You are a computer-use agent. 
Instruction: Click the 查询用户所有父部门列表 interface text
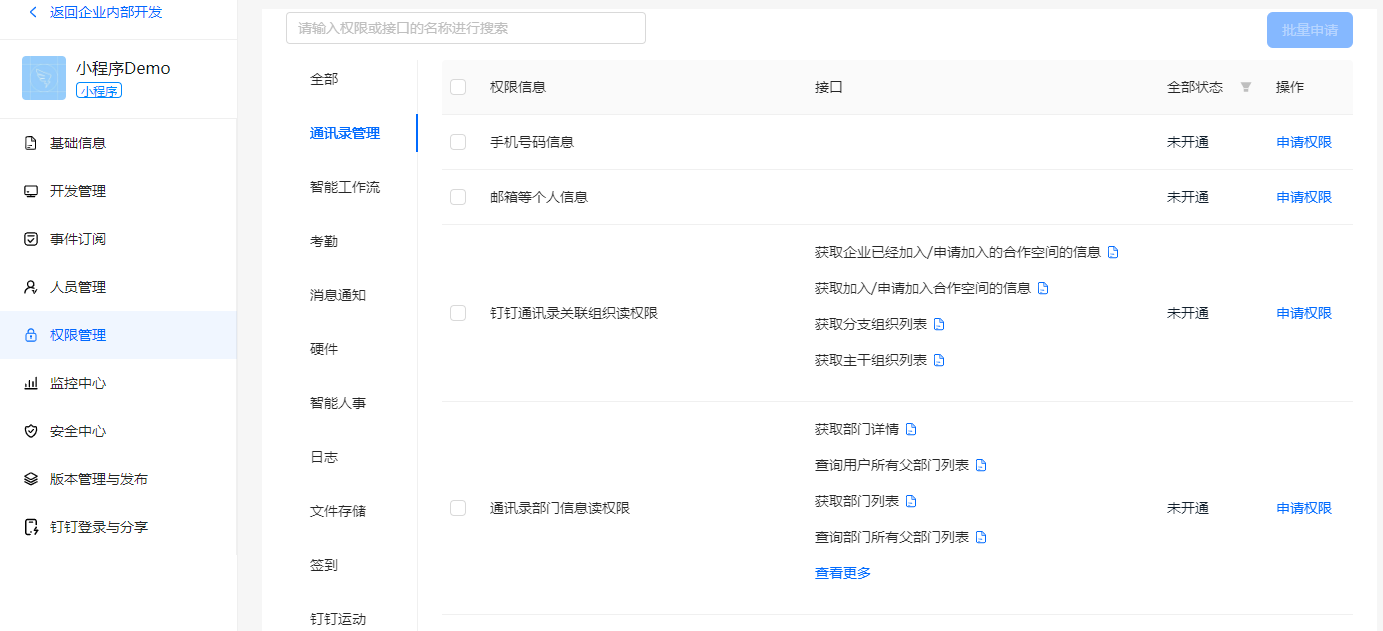tap(892, 465)
